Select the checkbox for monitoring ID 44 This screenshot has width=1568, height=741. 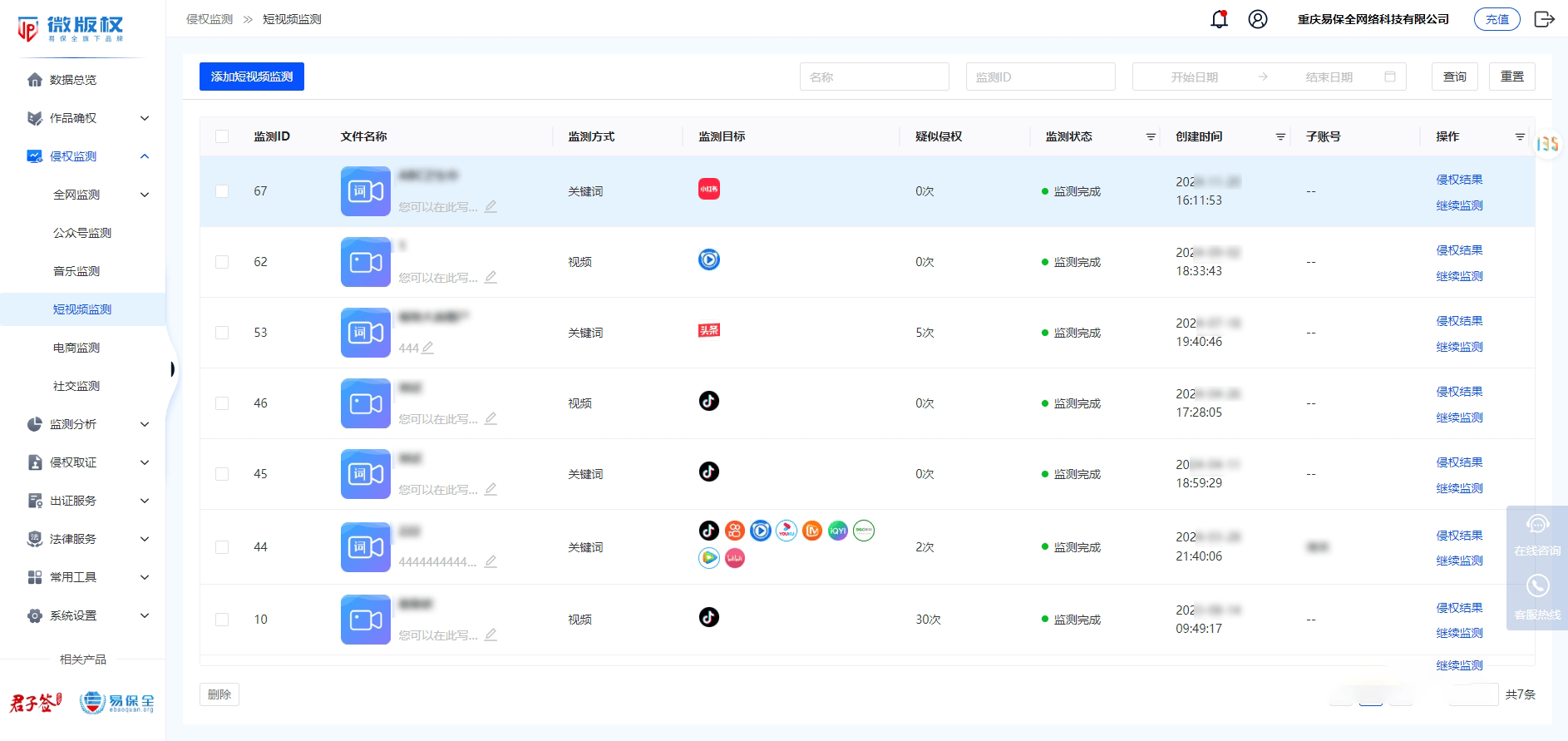click(222, 547)
